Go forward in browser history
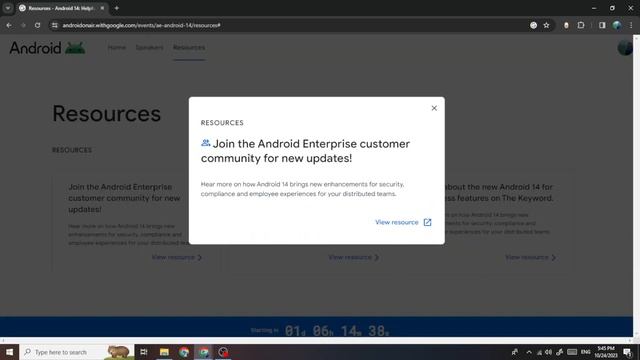This screenshot has height=360, width=640. (23, 25)
